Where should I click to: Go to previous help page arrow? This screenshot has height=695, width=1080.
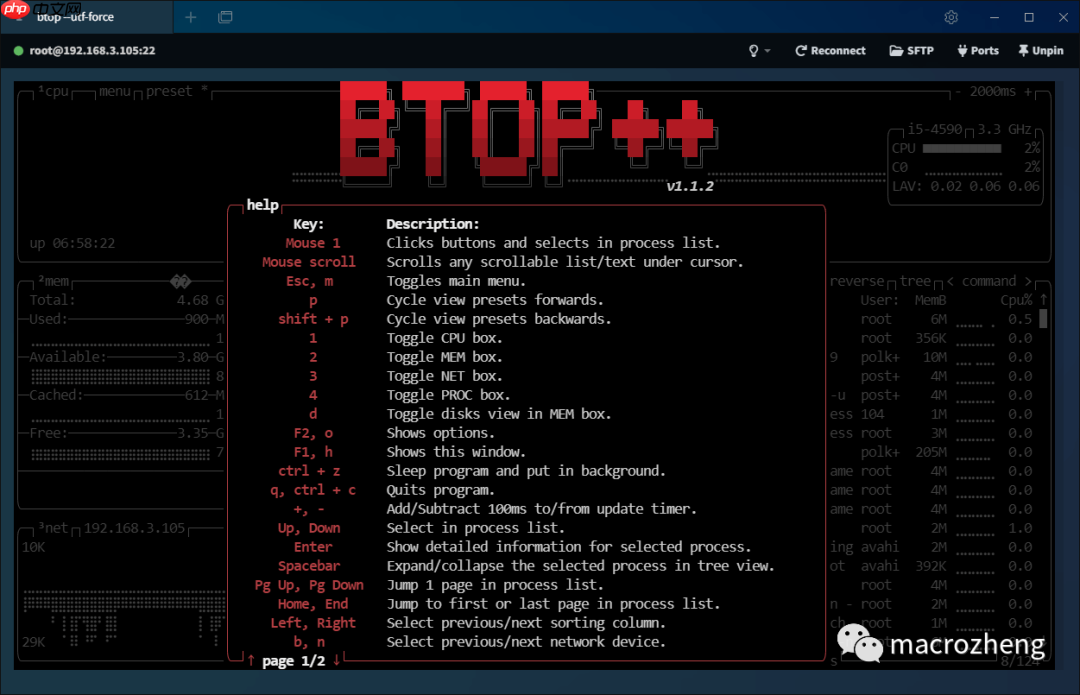(x=251, y=660)
